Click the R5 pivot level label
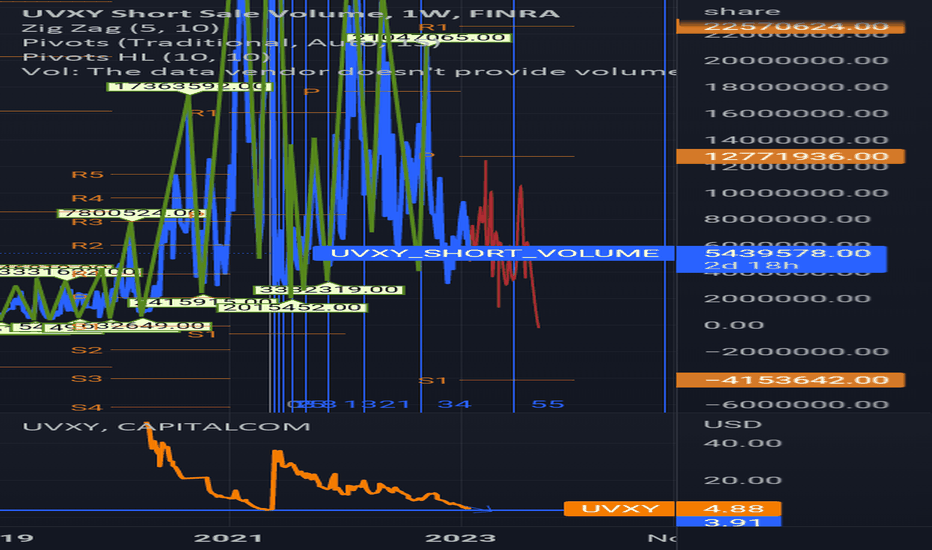The height and width of the screenshot is (550, 932). 87,175
